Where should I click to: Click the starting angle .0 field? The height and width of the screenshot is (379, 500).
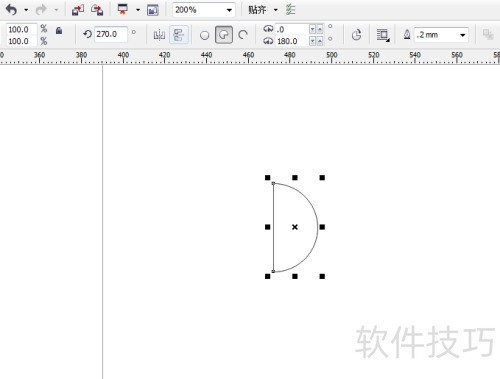coord(292,29)
